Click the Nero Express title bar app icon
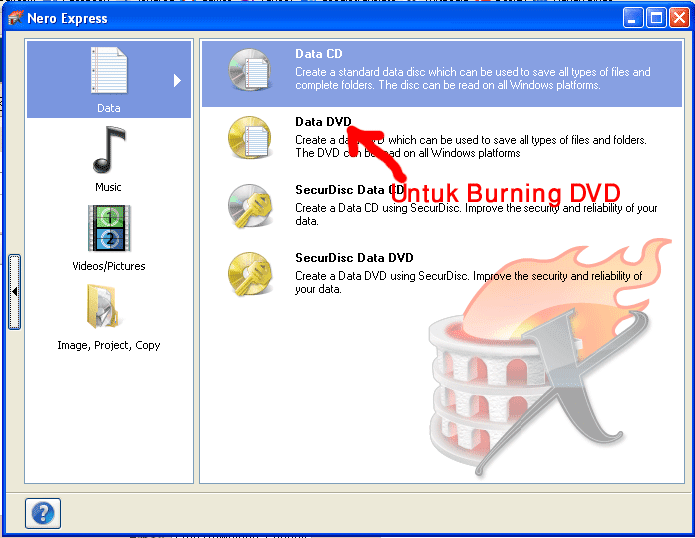 click(x=16, y=18)
